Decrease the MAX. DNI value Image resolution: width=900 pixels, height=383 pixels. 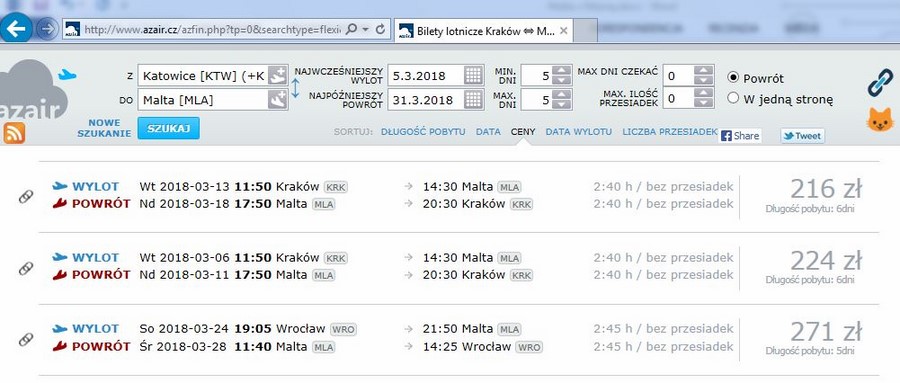coord(561,104)
